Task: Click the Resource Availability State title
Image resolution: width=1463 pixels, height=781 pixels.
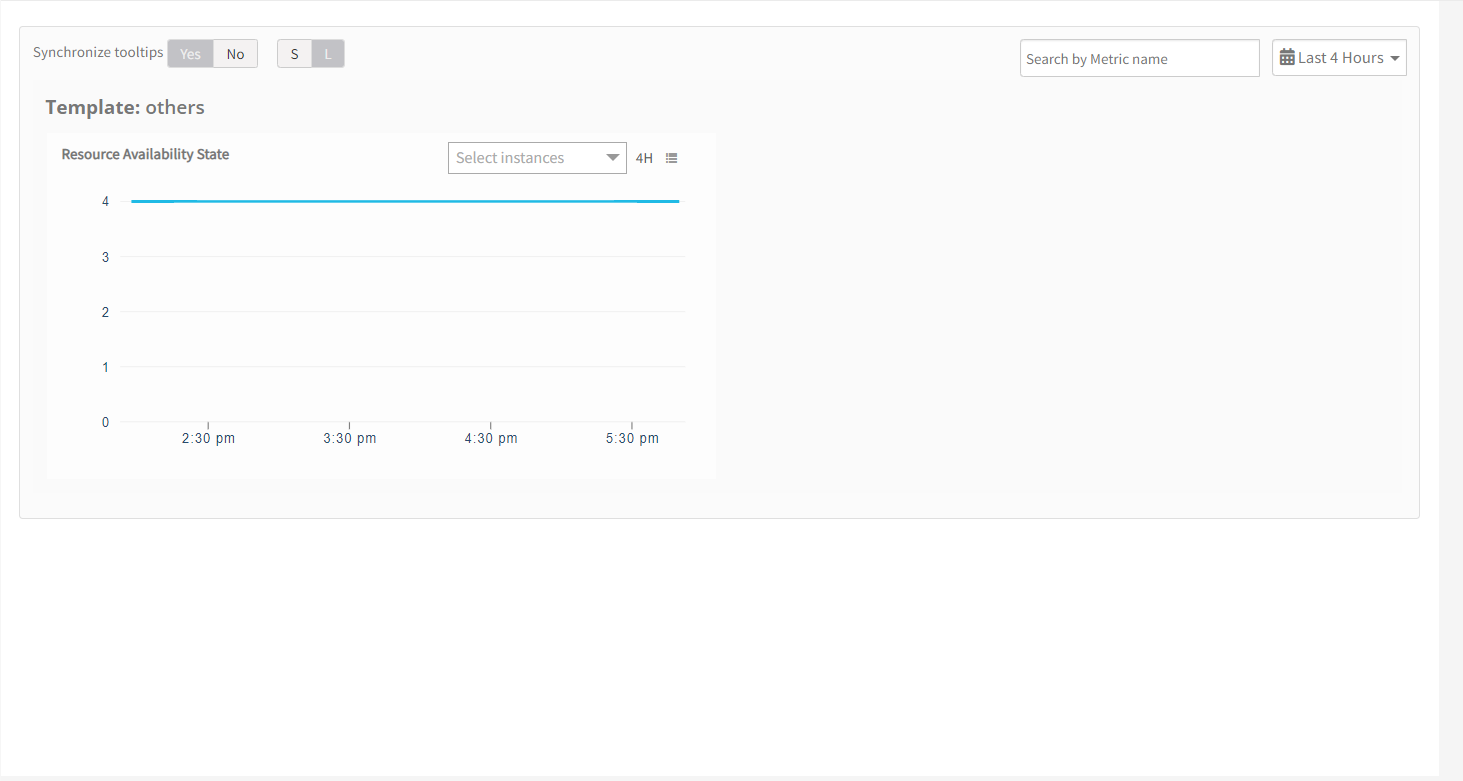Action: (x=145, y=154)
